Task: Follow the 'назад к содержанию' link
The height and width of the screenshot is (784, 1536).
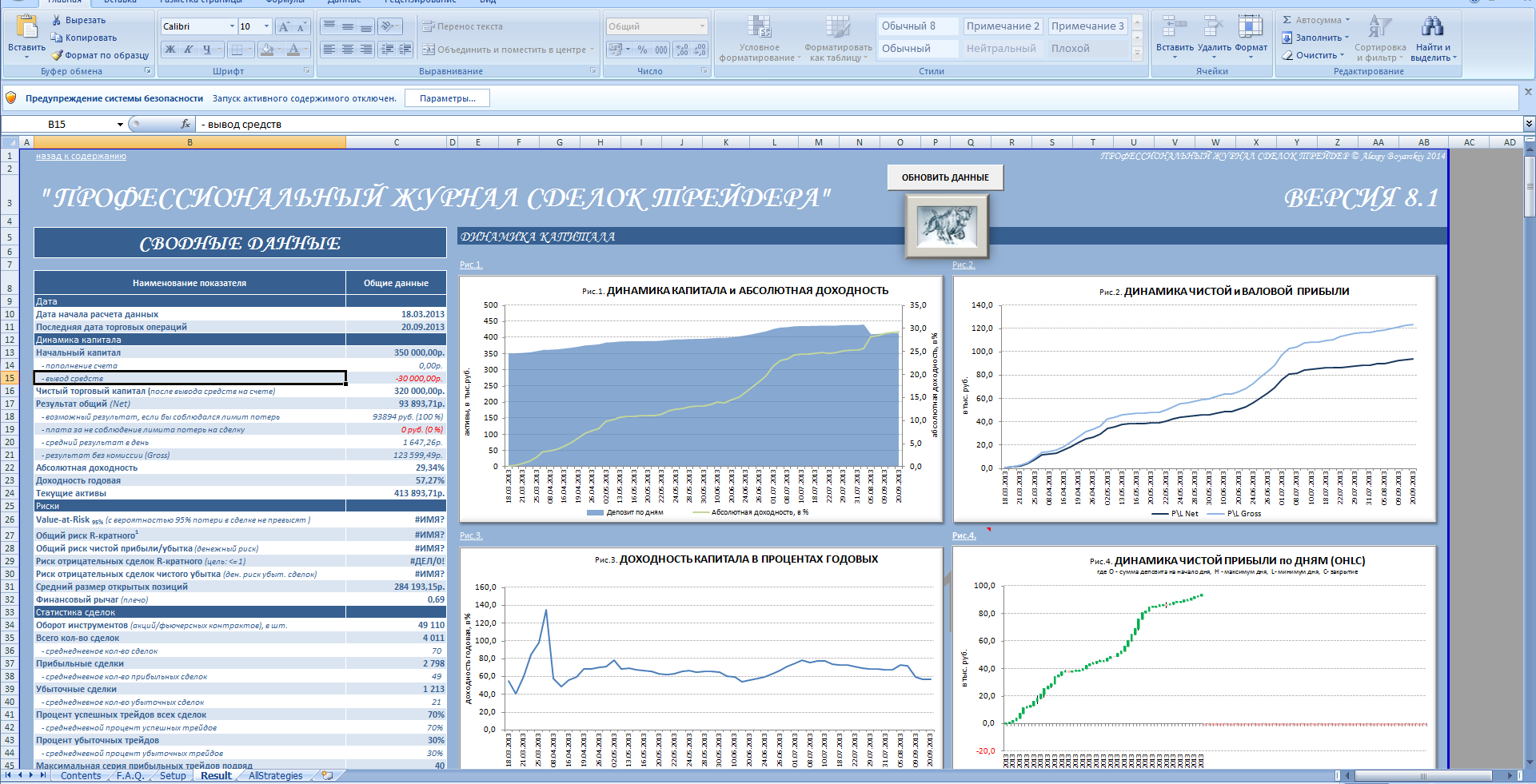Action: tap(81, 156)
